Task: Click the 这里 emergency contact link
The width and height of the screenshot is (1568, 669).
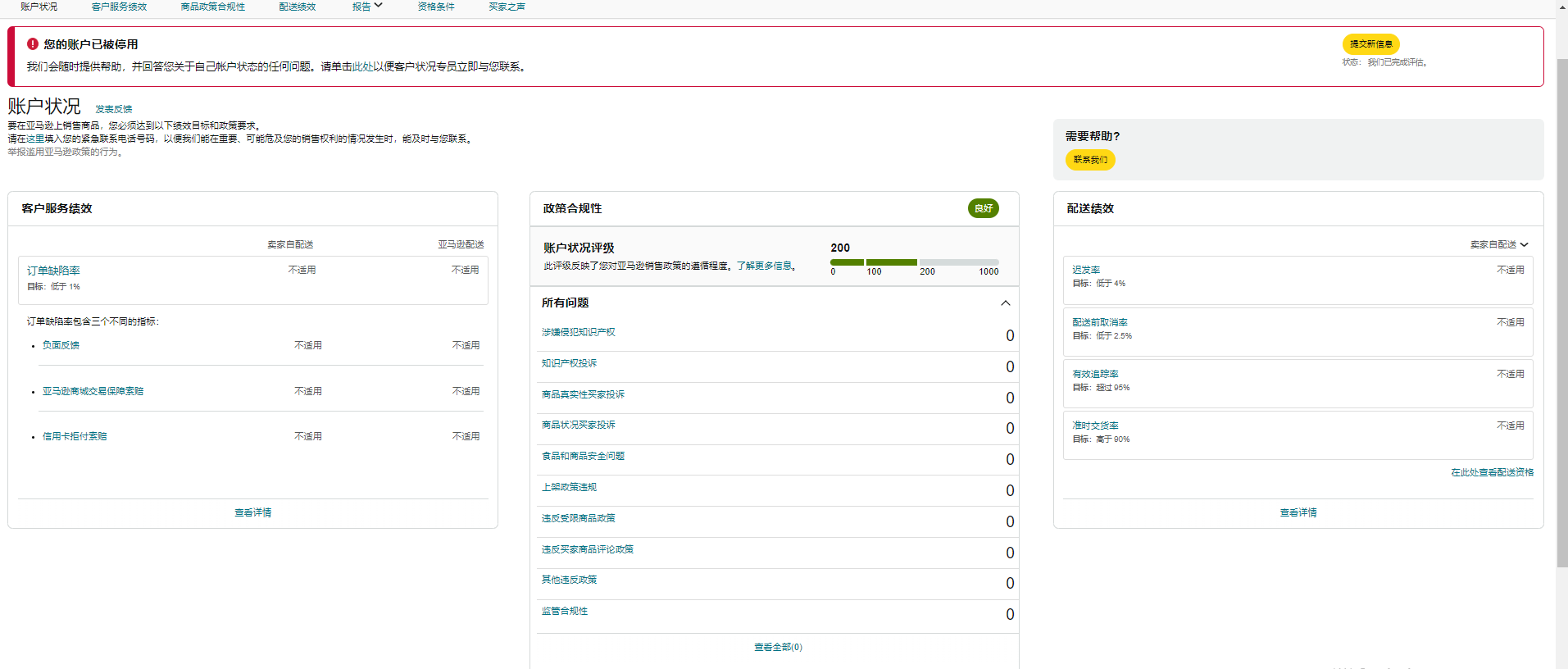Action: click(35, 139)
